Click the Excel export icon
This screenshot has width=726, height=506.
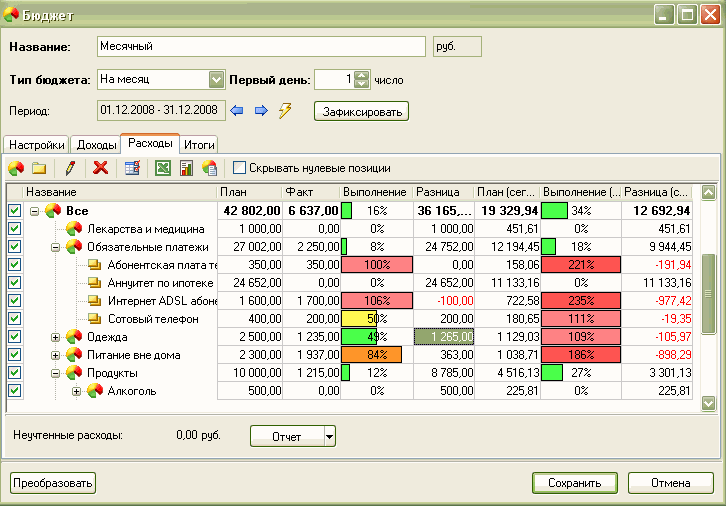162,168
